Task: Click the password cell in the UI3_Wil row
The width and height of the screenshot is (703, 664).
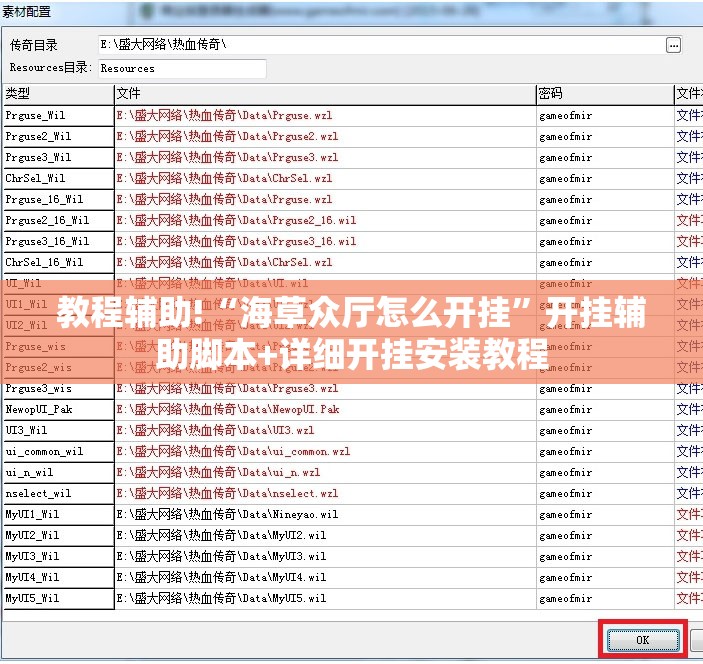Action: point(605,431)
